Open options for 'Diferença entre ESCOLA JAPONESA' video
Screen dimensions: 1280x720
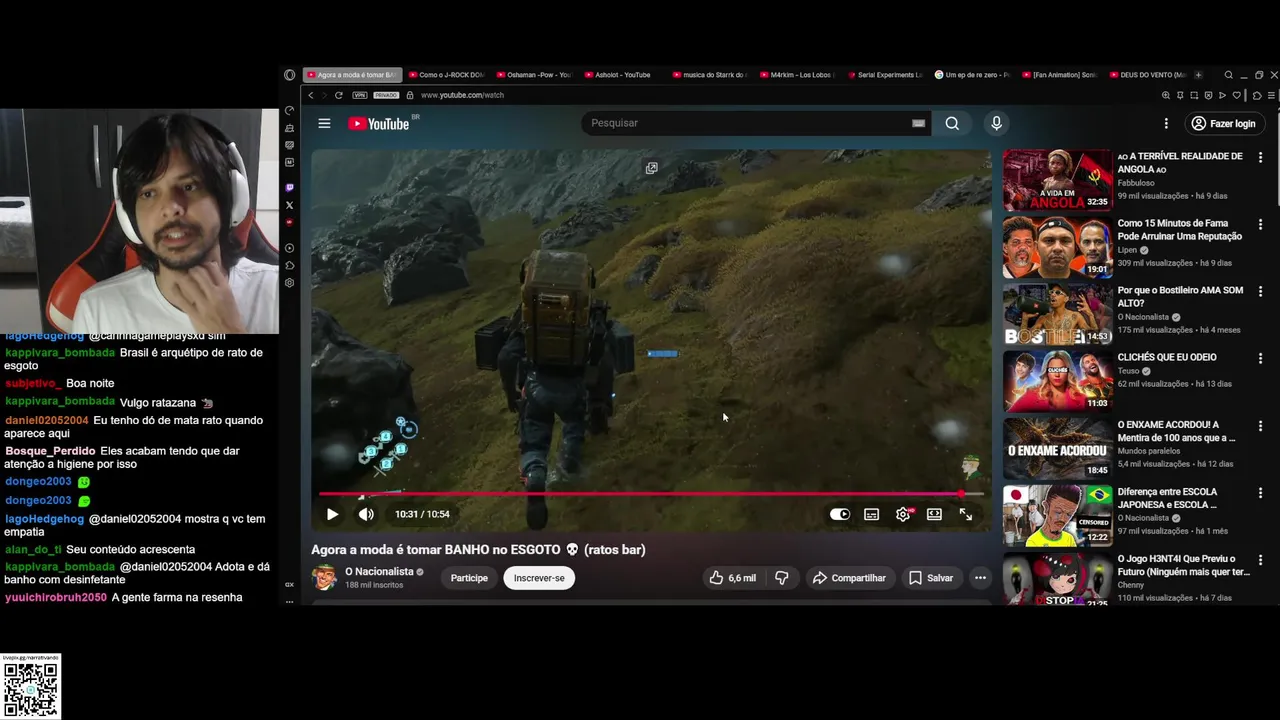[x=1260, y=493]
